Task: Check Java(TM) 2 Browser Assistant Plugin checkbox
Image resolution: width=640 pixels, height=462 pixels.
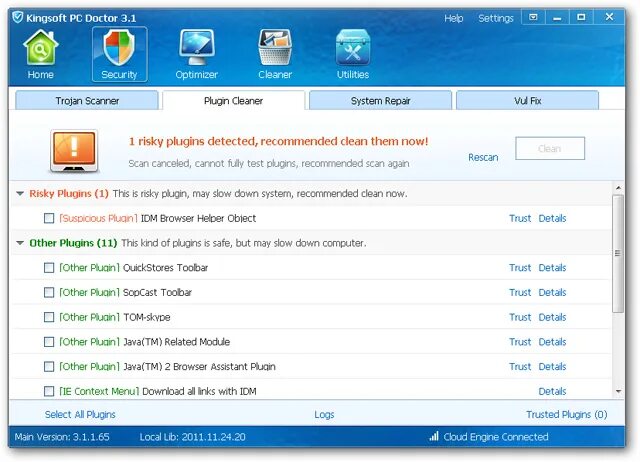Action: pos(49,366)
